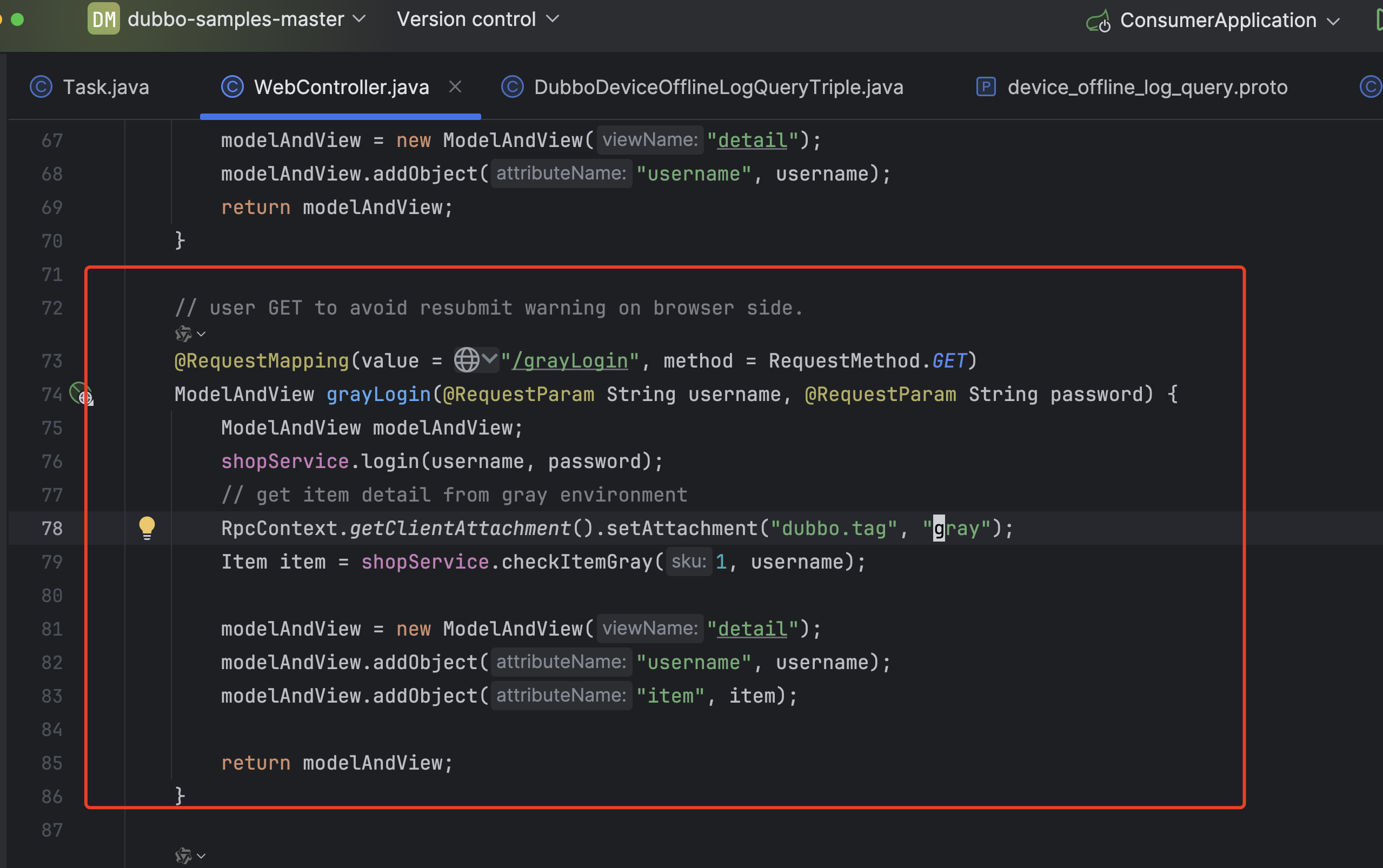
Task: Click line number 78 in the gutter
Action: 52,528
